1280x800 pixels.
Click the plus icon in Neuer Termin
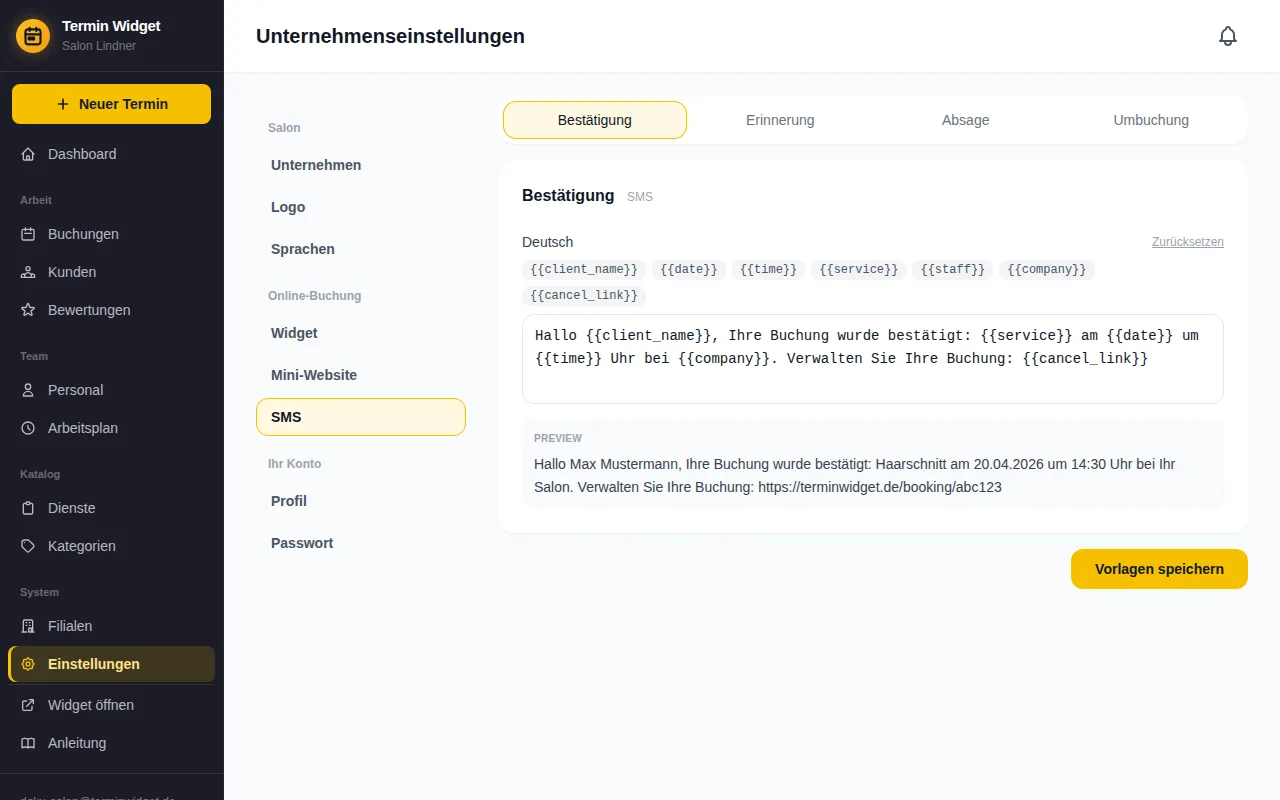coord(63,104)
